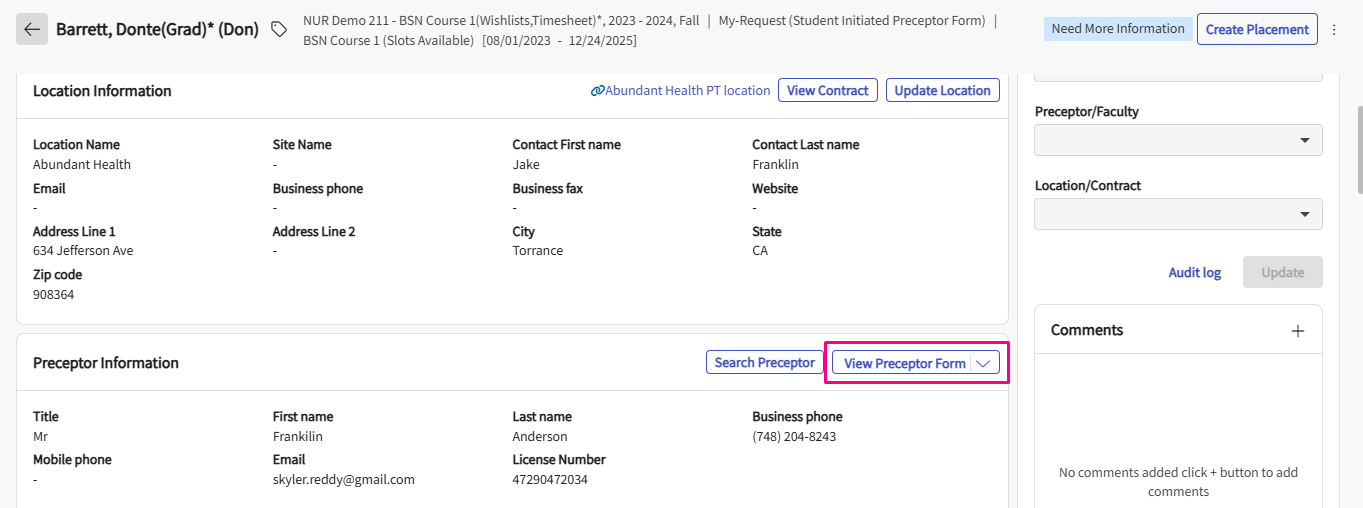Viewport: 1363px width, 508px height.
Task: Click the Update Location button
Action: tap(942, 91)
